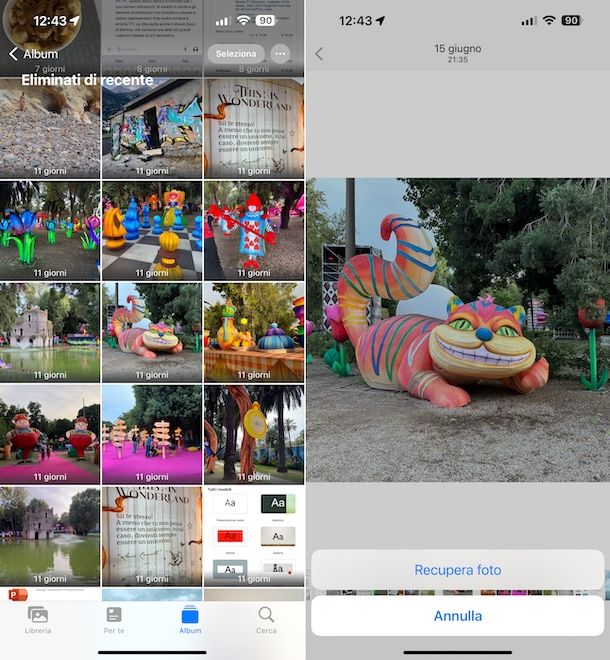
Task: Open the pocket watch tree thumbnail
Action: coord(254,434)
